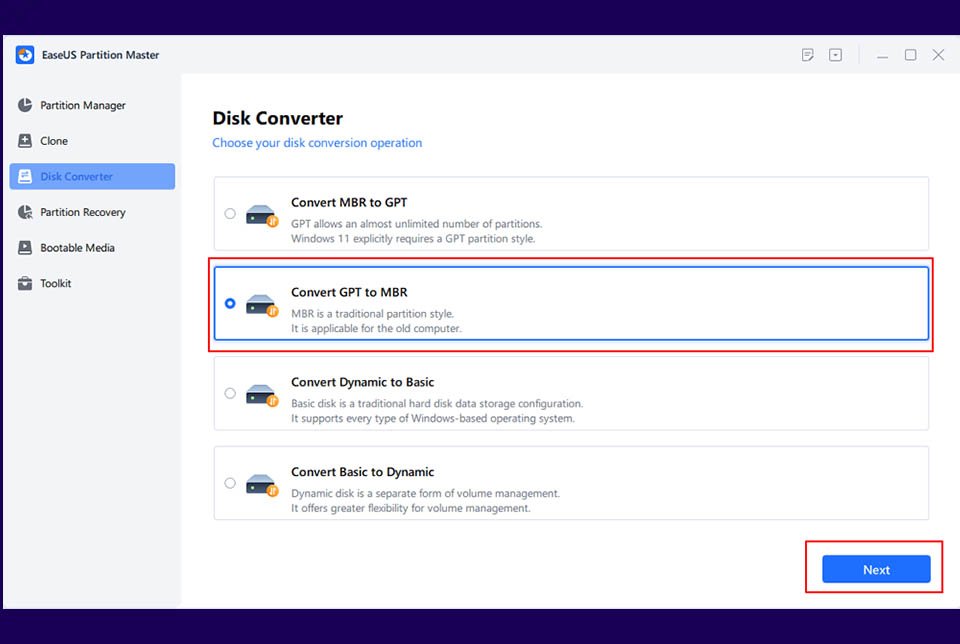Select the Convert Dynamic to Basic radio button
The width and height of the screenshot is (960, 644).
(x=230, y=393)
